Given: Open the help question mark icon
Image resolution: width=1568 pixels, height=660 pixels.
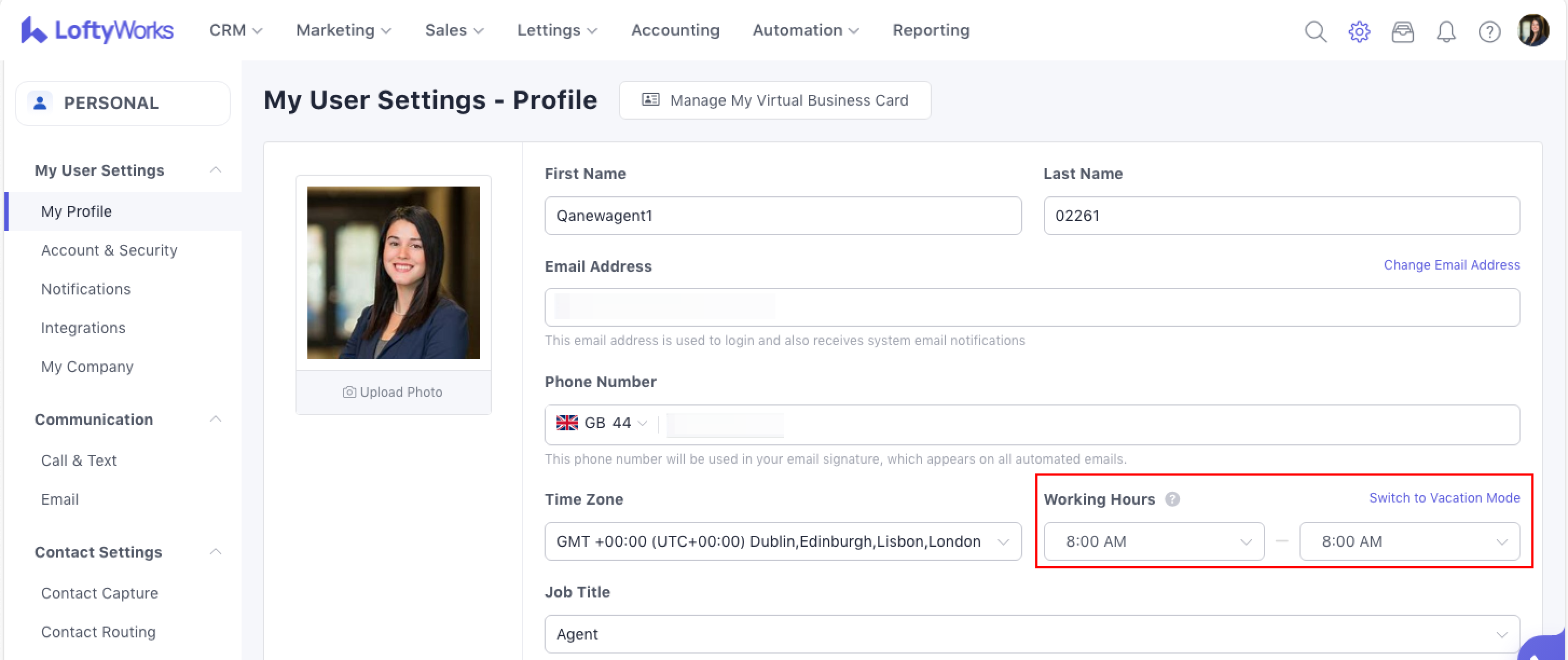Looking at the screenshot, I should (1489, 30).
